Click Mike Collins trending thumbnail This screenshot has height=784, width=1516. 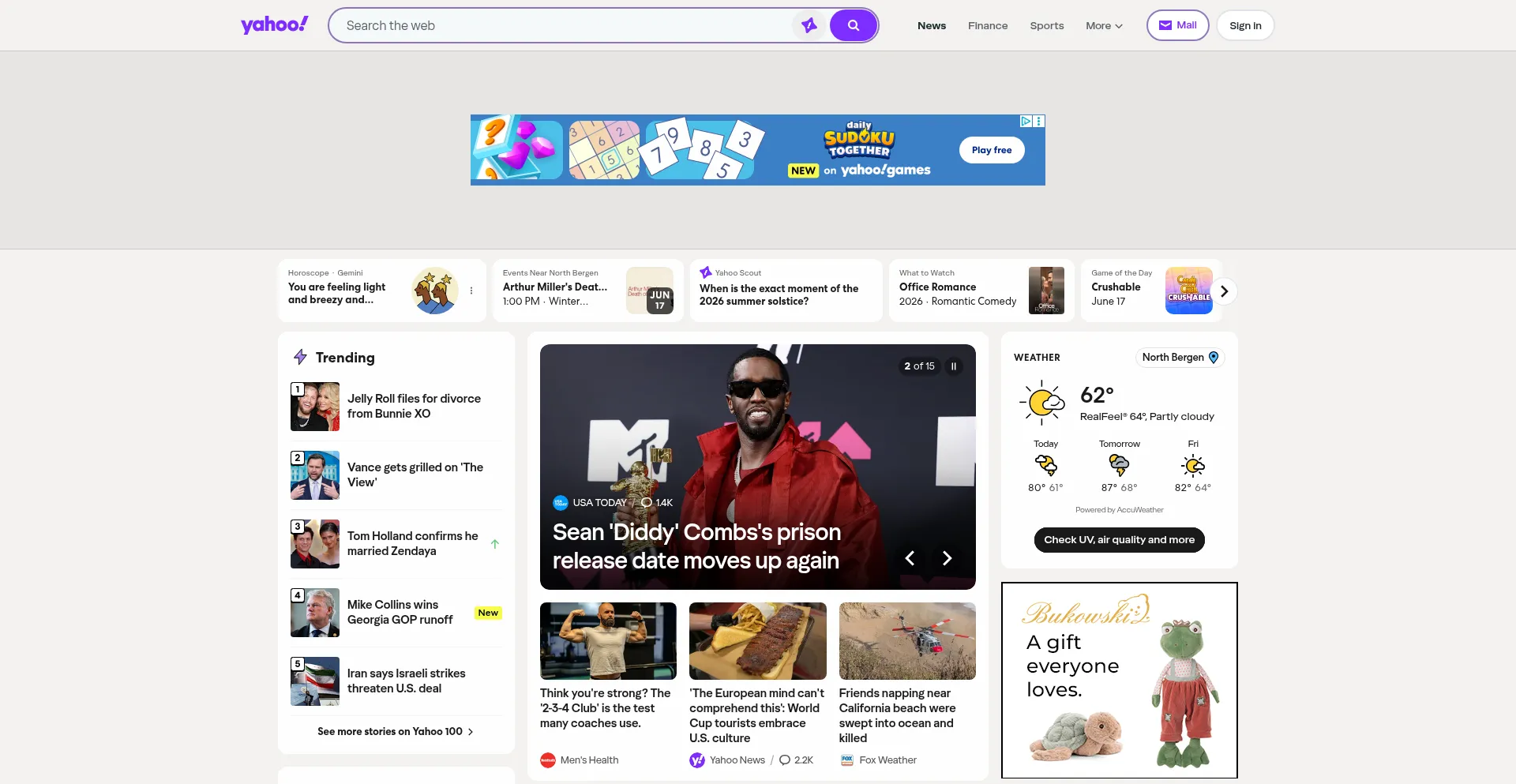[315, 613]
